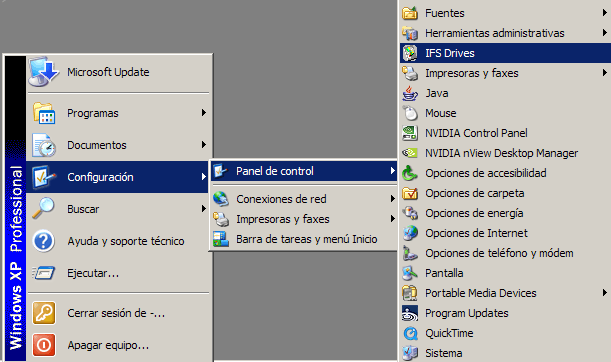Click the NVIDIA nView Desktop Manager icon
The image size is (611, 362).
410,153
